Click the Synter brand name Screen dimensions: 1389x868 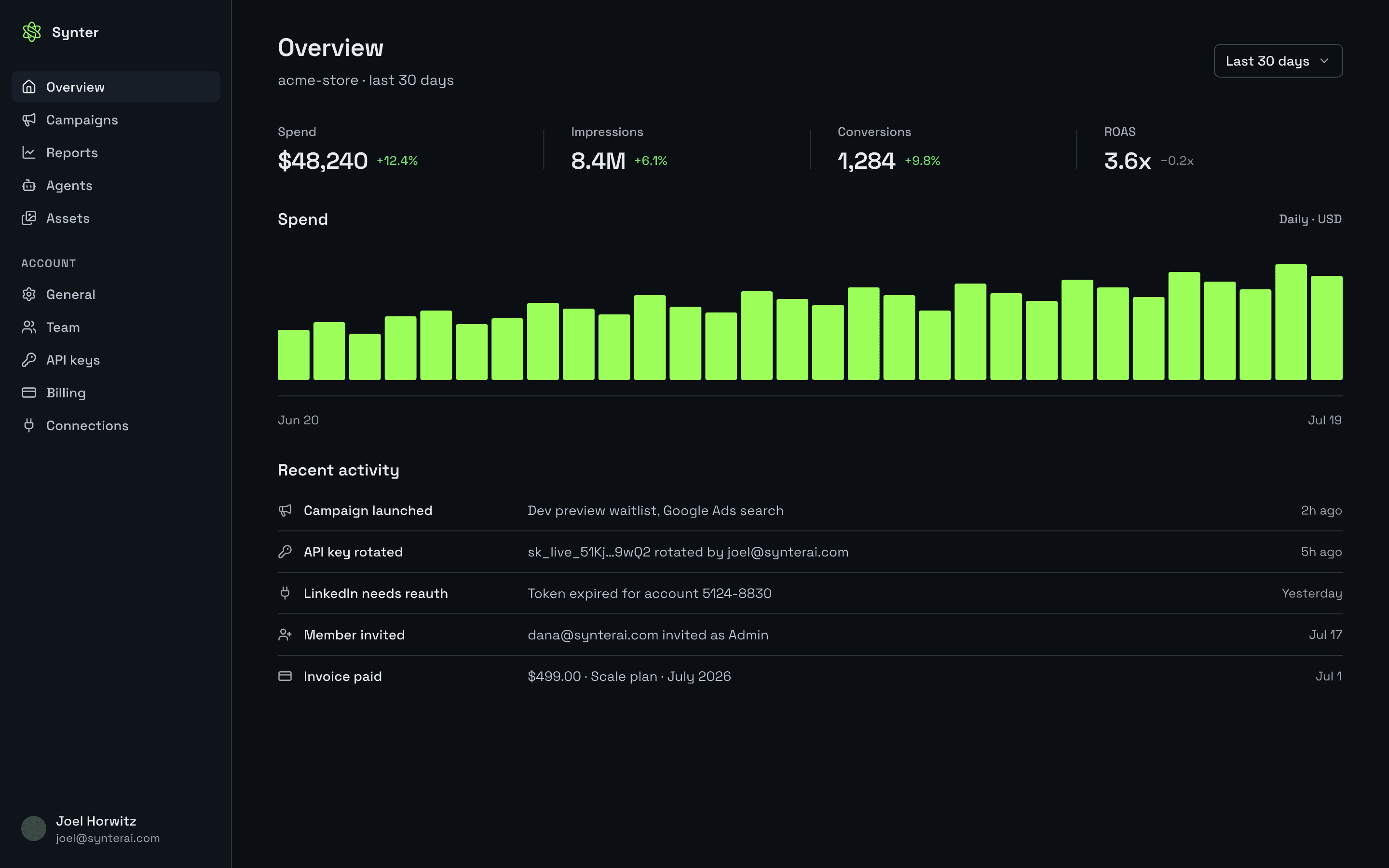click(75, 32)
